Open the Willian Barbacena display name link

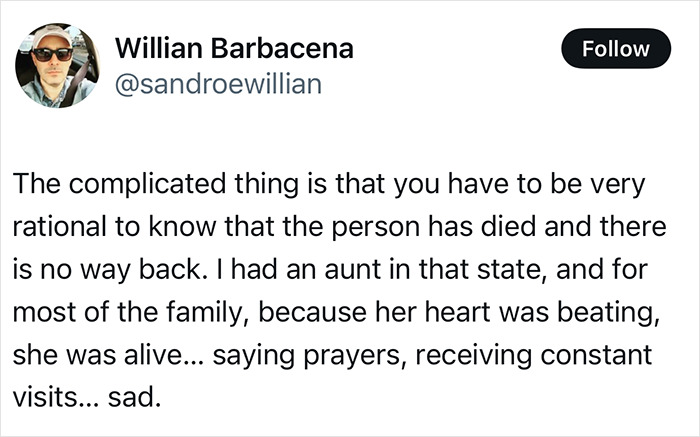tap(235, 48)
